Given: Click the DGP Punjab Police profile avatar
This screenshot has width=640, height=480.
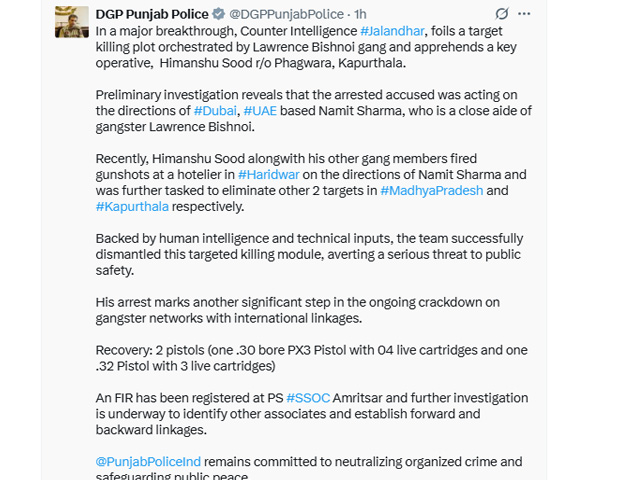Looking at the screenshot, I should click(x=73, y=21).
